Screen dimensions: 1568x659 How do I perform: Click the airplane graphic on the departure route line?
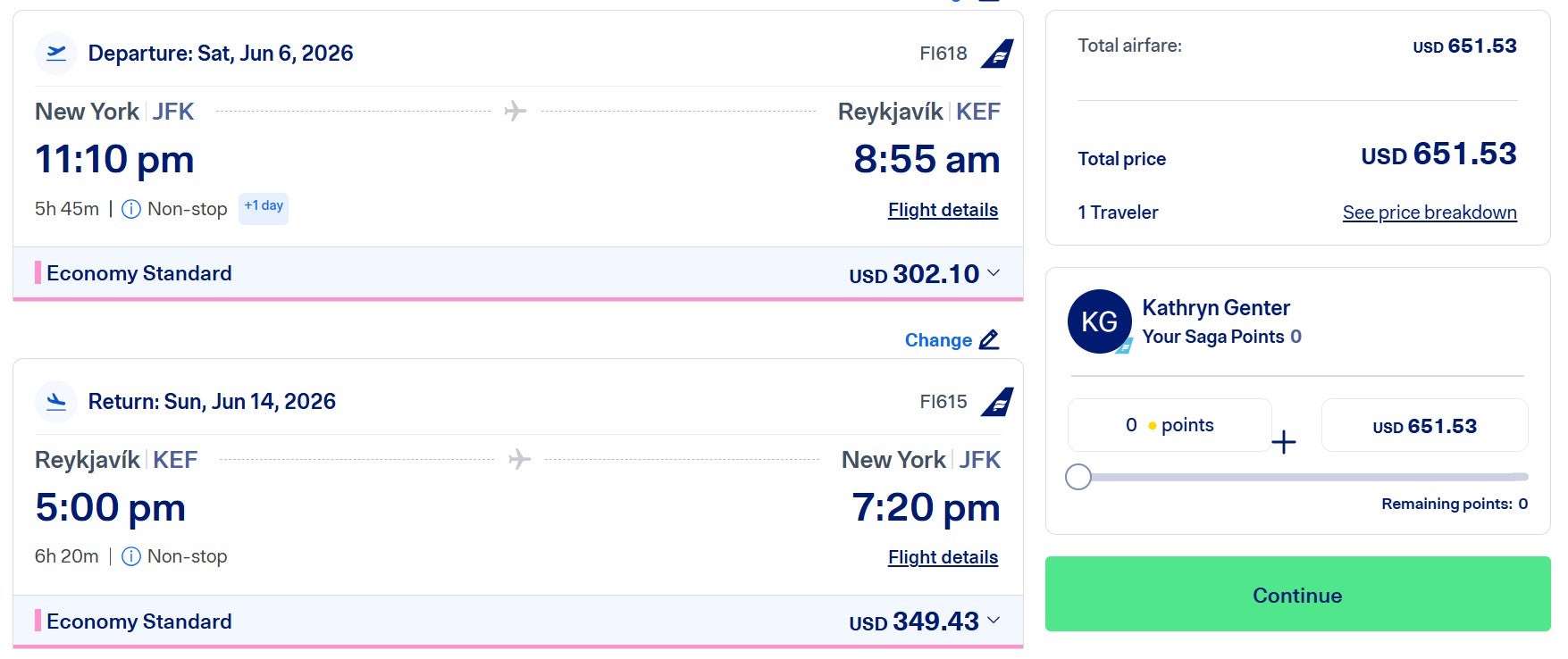pyautogui.click(x=515, y=111)
